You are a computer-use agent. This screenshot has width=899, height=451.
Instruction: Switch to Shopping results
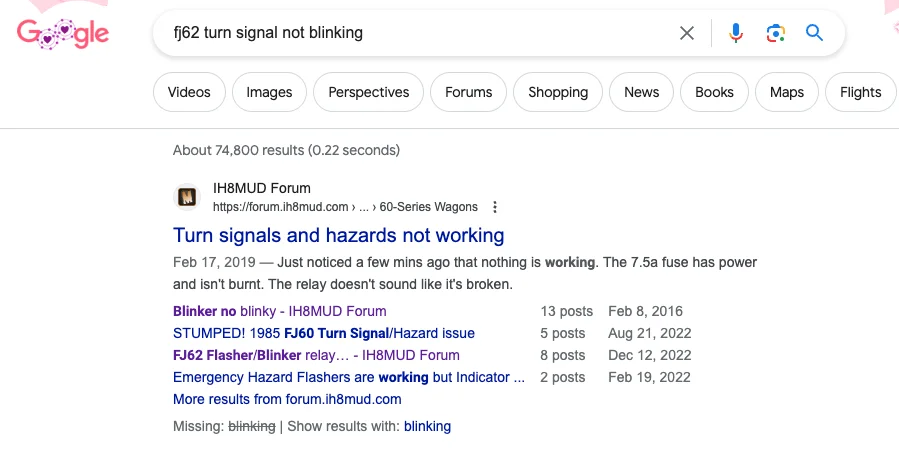557,92
